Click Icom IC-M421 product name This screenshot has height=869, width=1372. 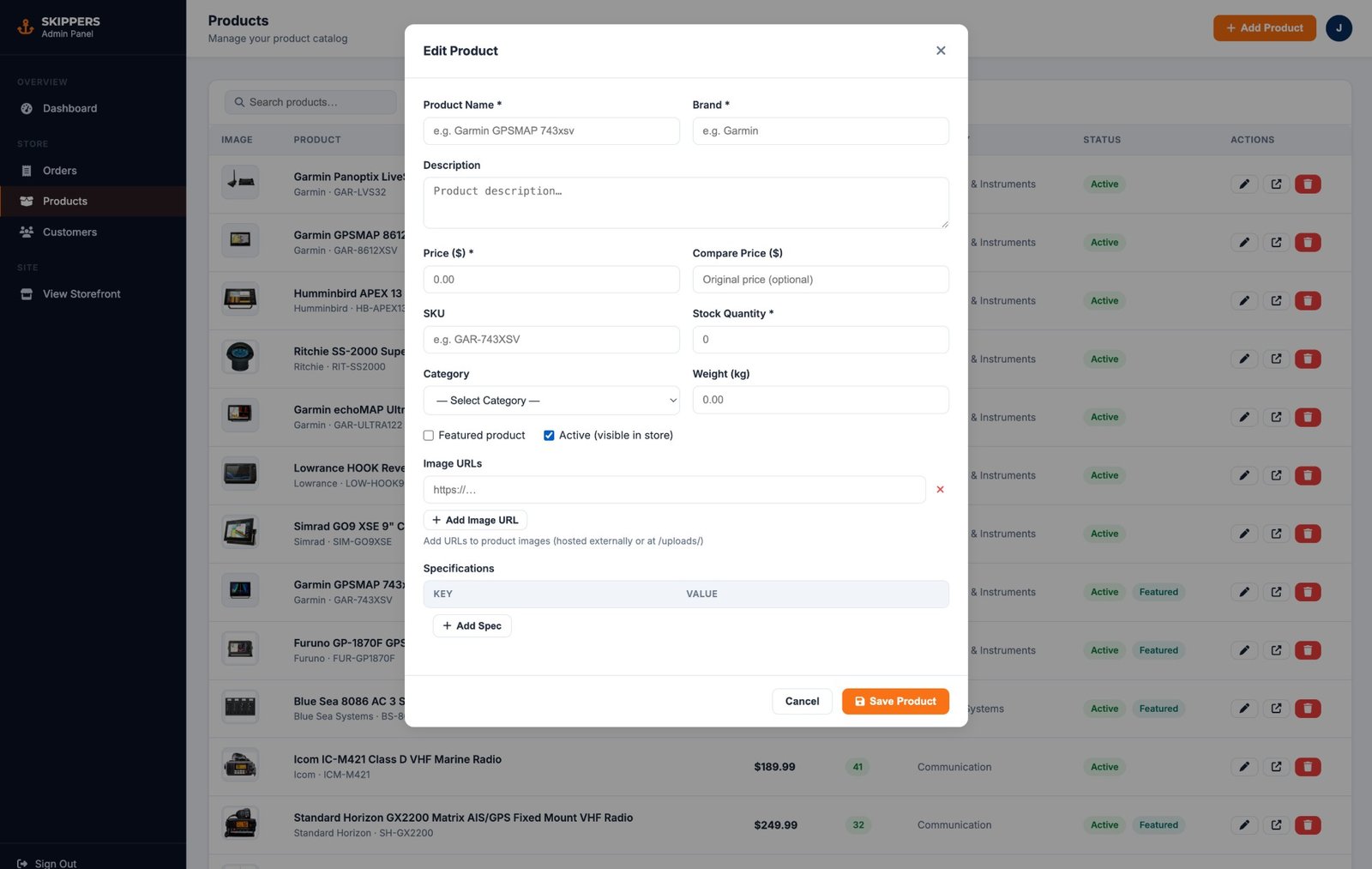pos(397,759)
